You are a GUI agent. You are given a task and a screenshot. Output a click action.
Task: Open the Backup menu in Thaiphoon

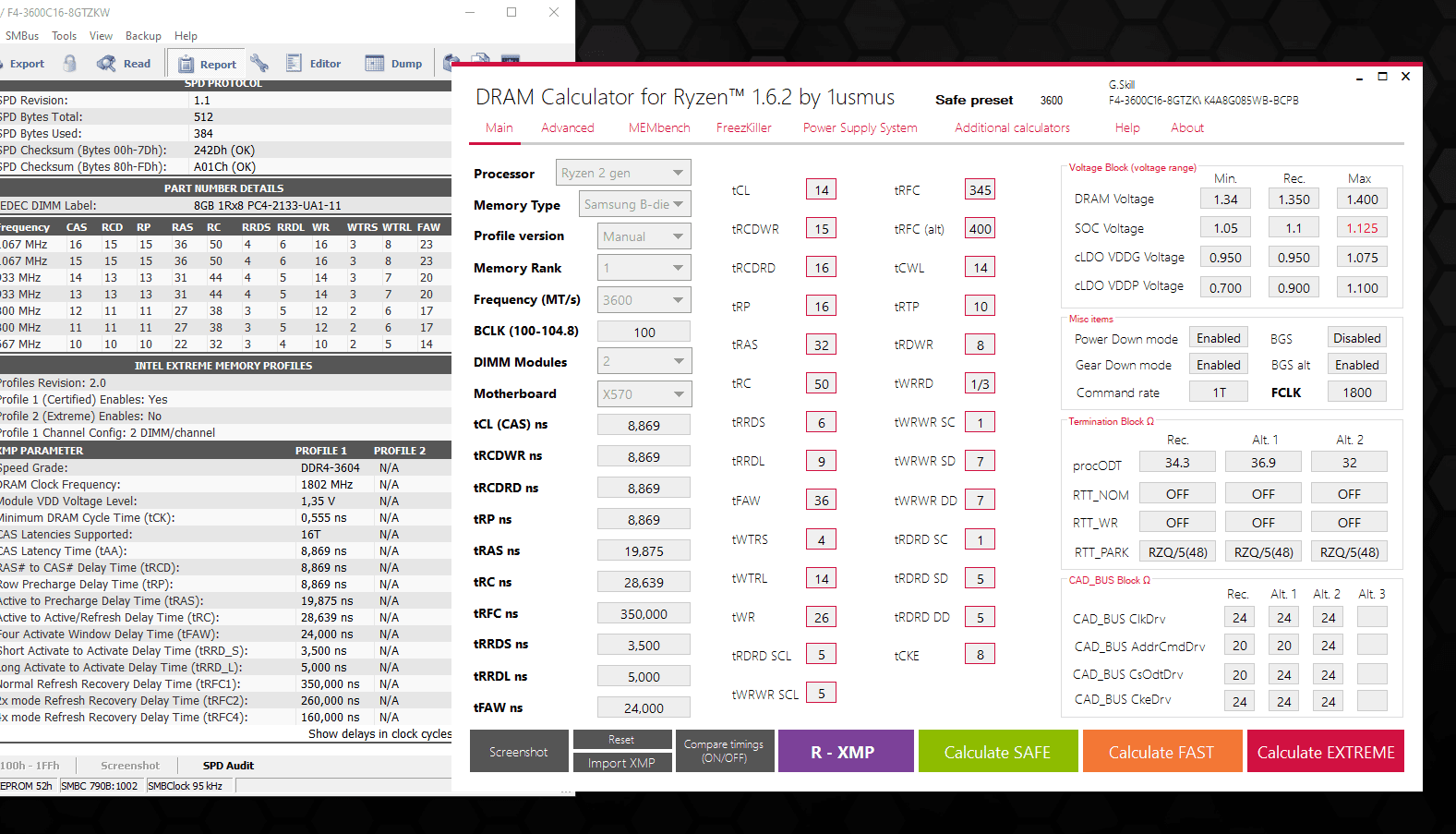pos(143,36)
